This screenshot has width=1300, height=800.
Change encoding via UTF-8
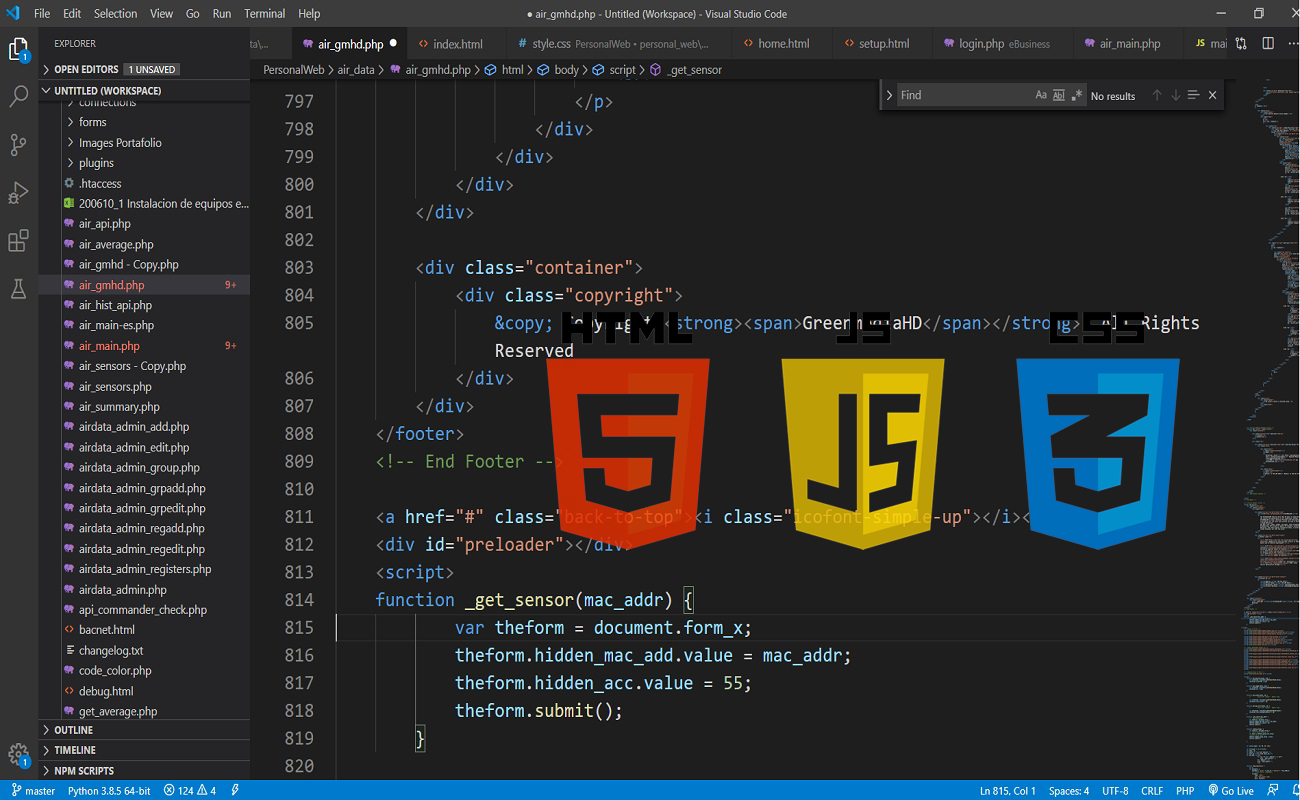(x=1115, y=791)
